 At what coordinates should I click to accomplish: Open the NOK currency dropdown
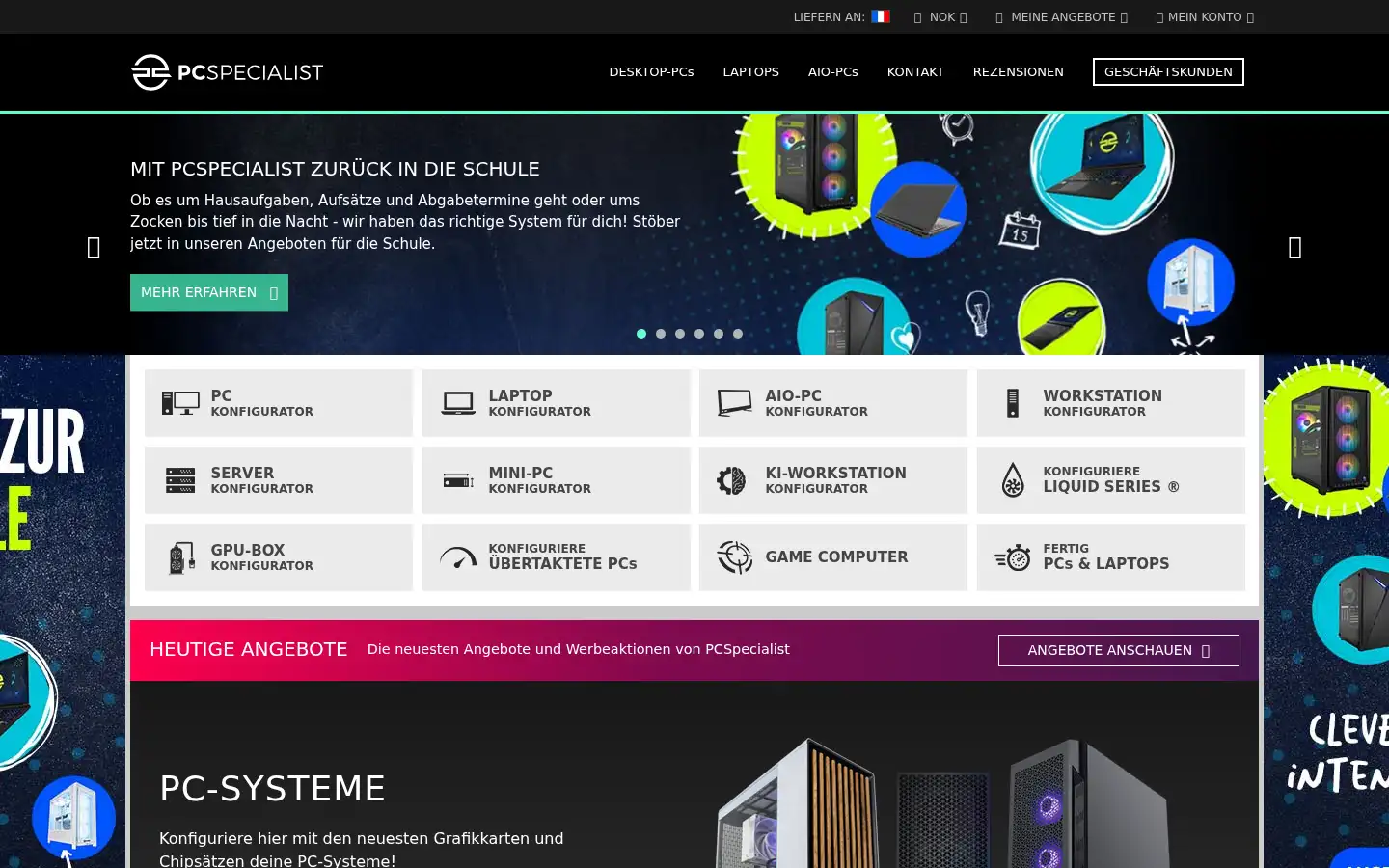(x=940, y=17)
